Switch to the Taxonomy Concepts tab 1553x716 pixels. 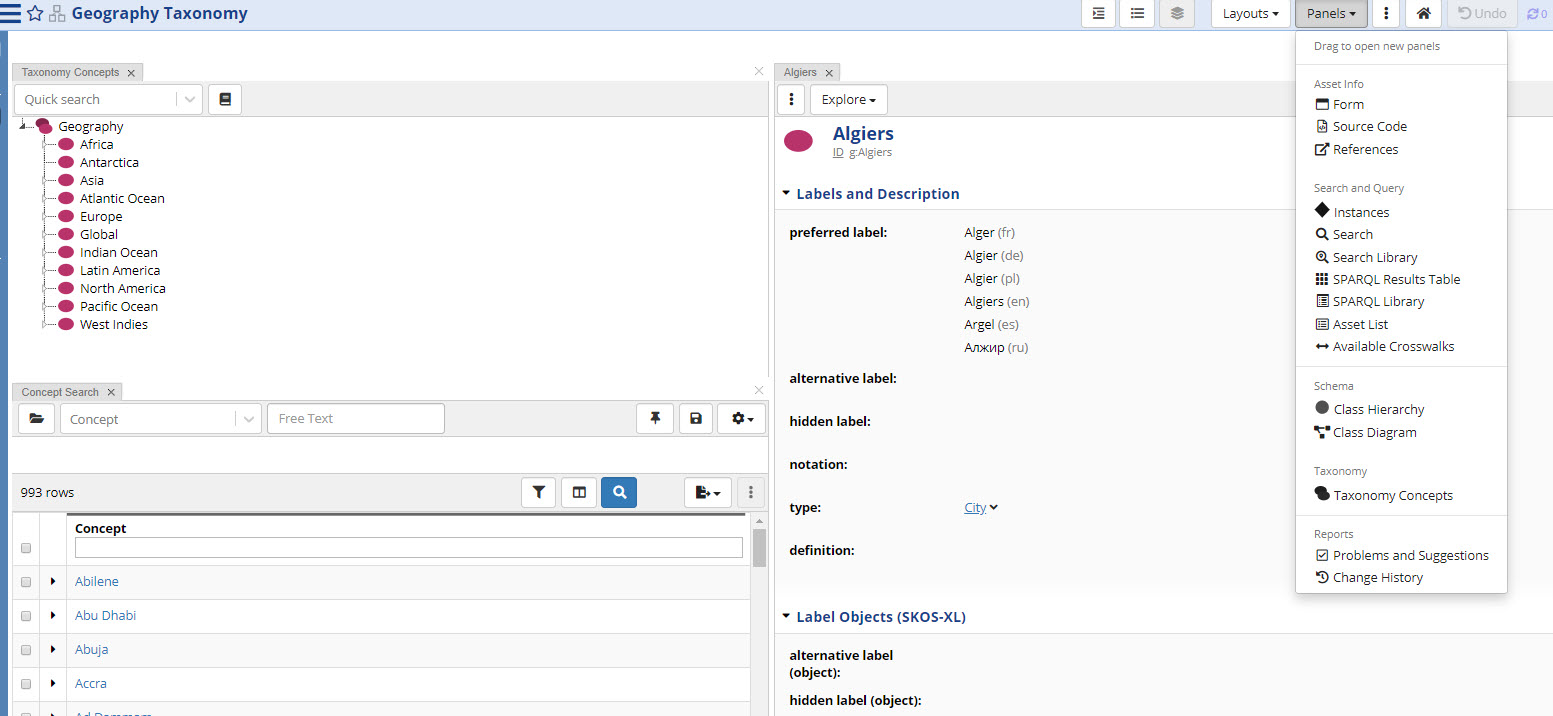(70, 72)
